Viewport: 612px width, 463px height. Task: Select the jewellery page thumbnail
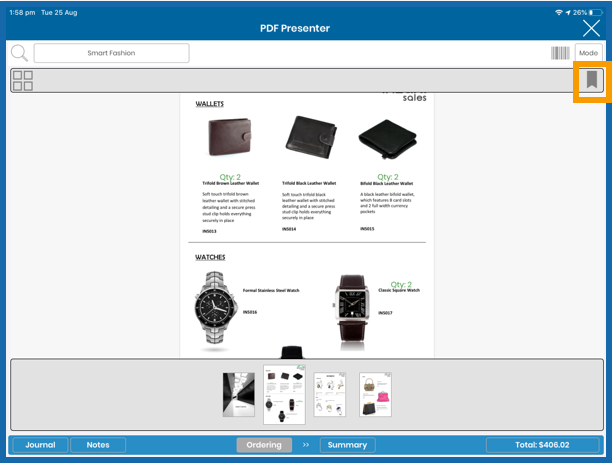(330, 394)
